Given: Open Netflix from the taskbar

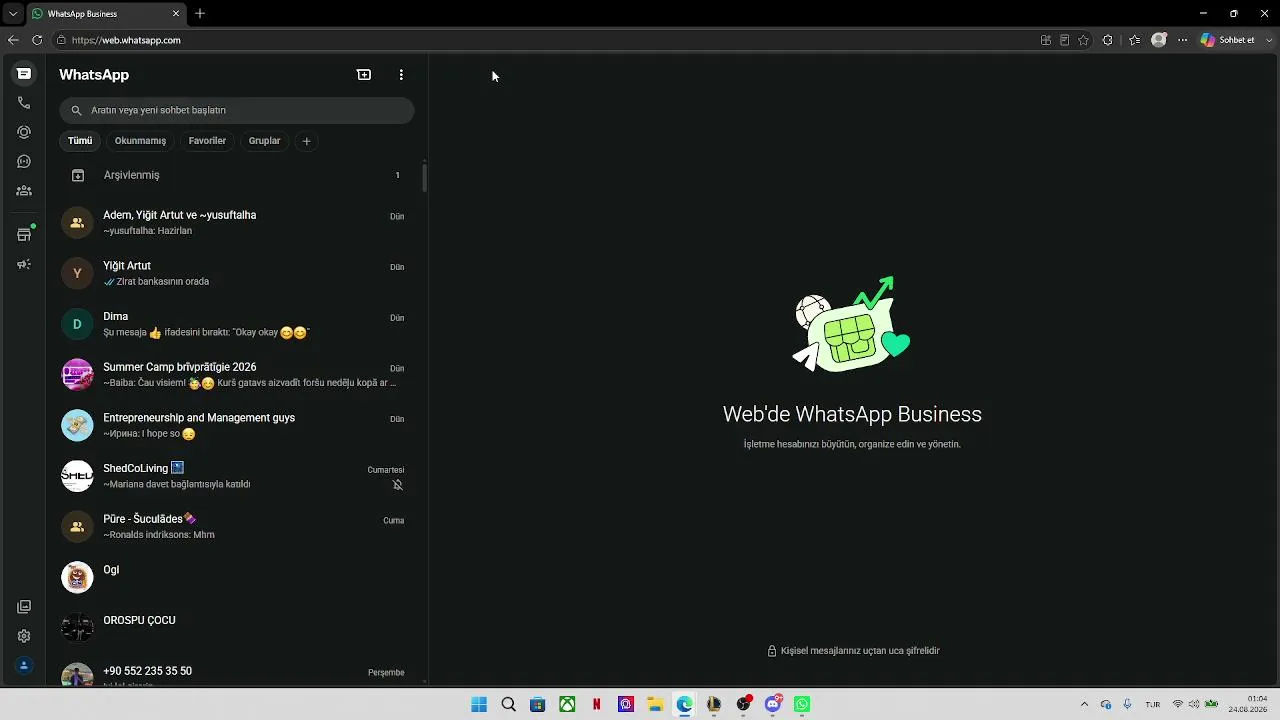Looking at the screenshot, I should 597,704.
